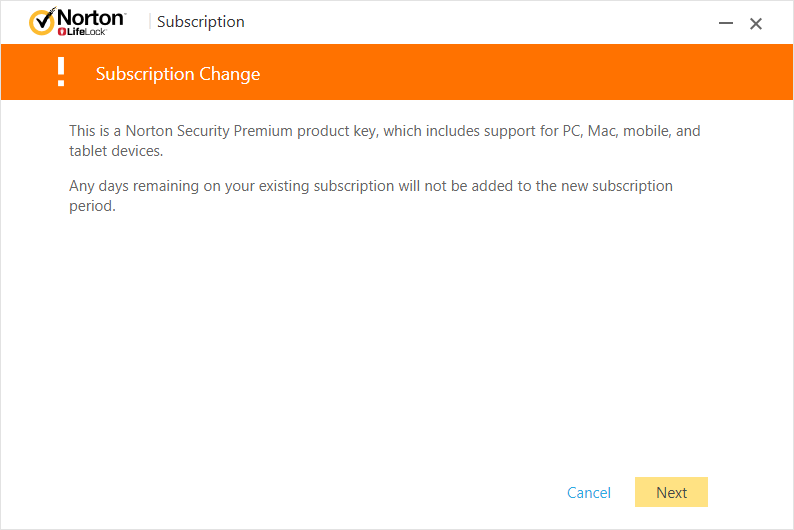Click the sentence about days remaining
The image size is (794, 530).
click(x=371, y=195)
